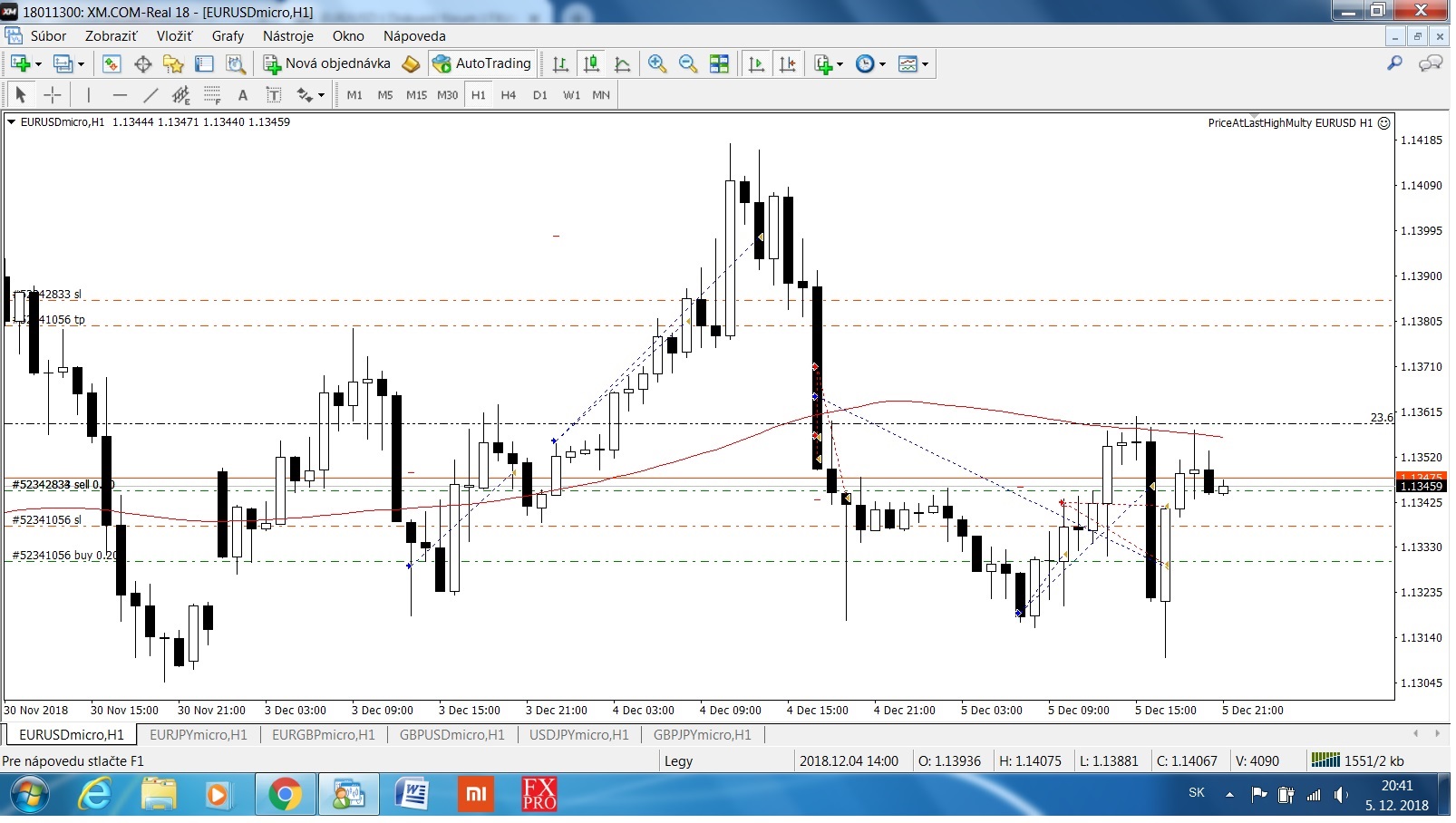This screenshot has height=823, width=1456.
Task: Switch timeframe to M5
Action: coord(385,94)
